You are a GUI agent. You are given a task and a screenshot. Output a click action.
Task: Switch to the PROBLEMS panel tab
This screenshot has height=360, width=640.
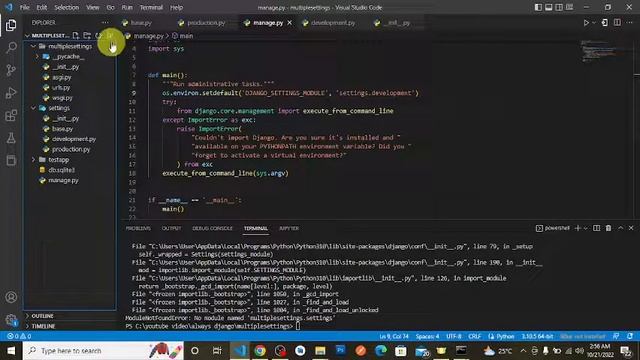[138, 228]
